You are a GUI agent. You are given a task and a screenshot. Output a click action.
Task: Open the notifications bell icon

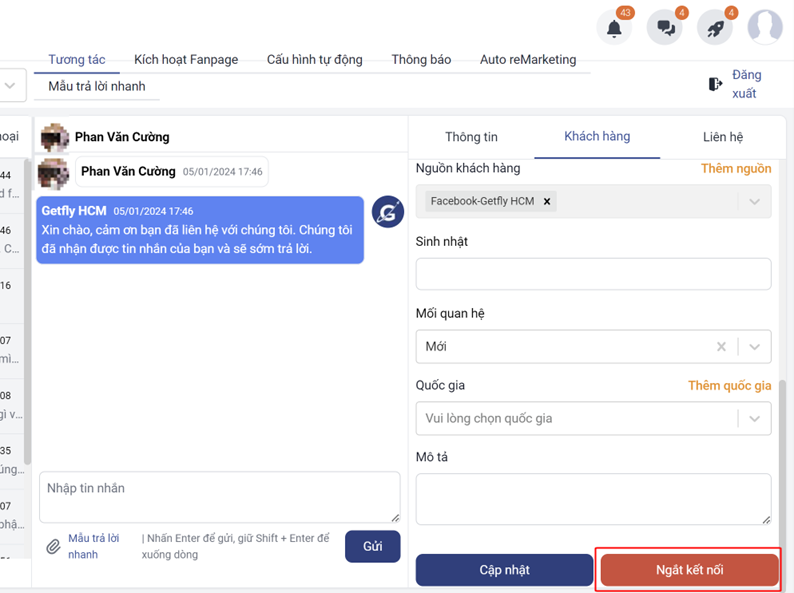point(614,28)
